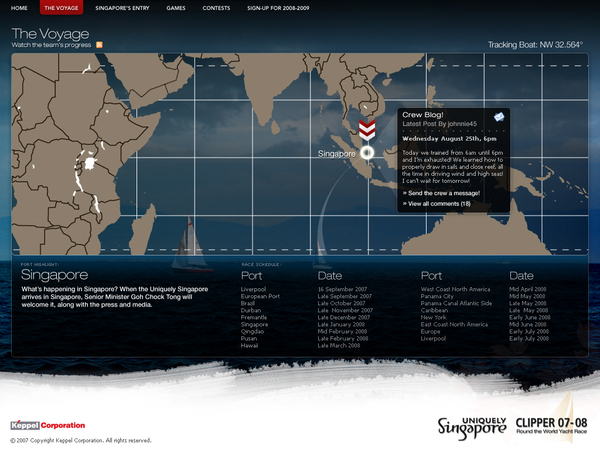
Task: Click the India landmass on the map
Action: click(x=268, y=86)
